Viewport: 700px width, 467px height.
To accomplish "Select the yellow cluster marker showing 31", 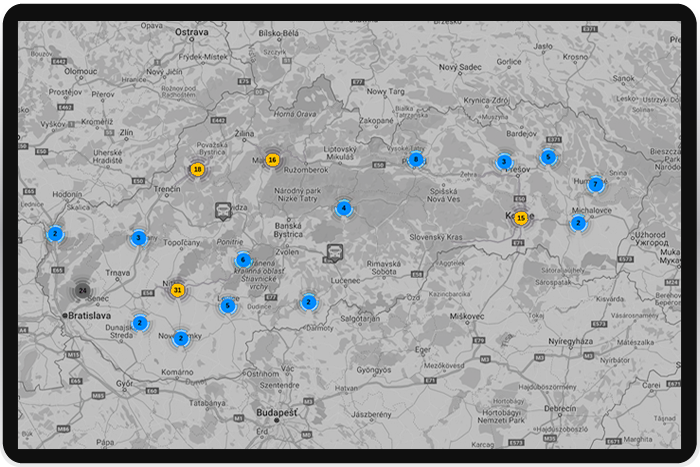I will [177, 291].
